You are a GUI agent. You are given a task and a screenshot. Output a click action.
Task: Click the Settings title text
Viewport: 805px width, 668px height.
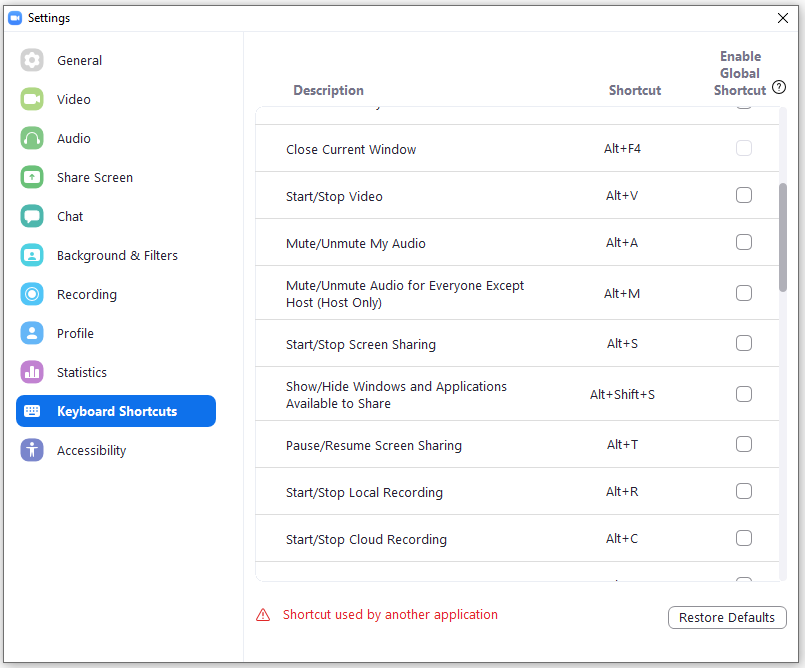[x=49, y=18]
